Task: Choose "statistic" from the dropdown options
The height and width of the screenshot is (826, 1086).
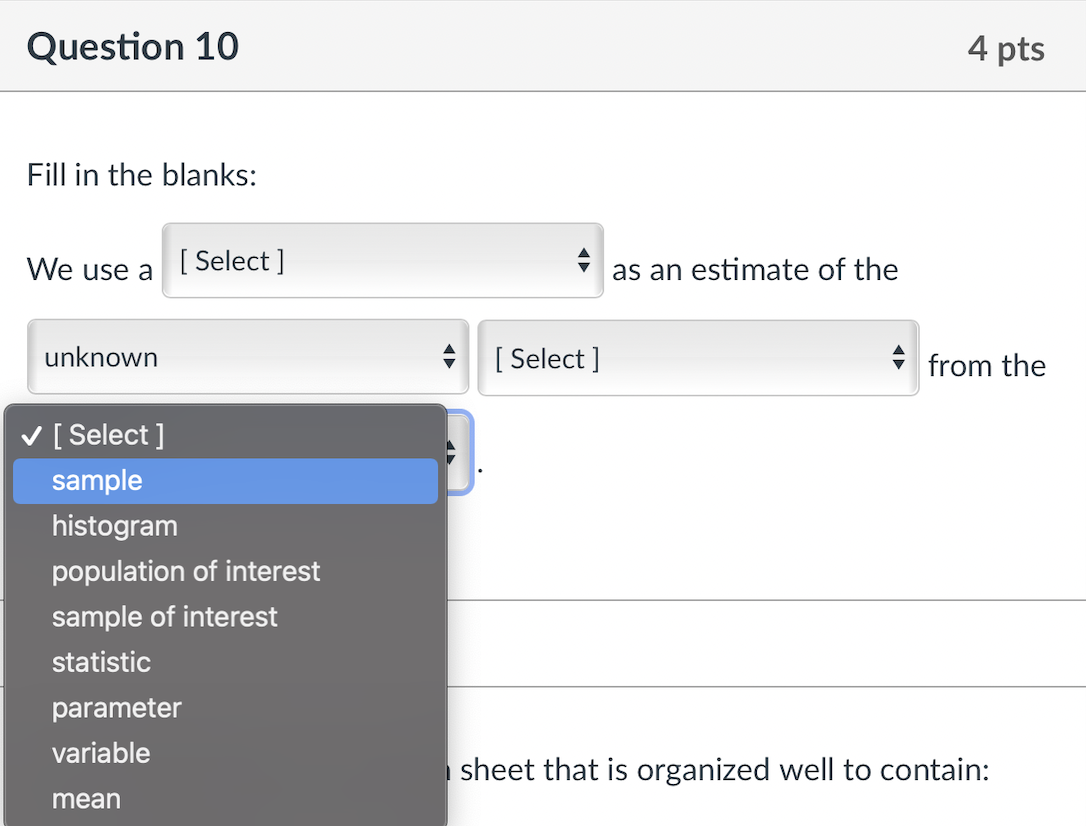Action: tap(101, 662)
